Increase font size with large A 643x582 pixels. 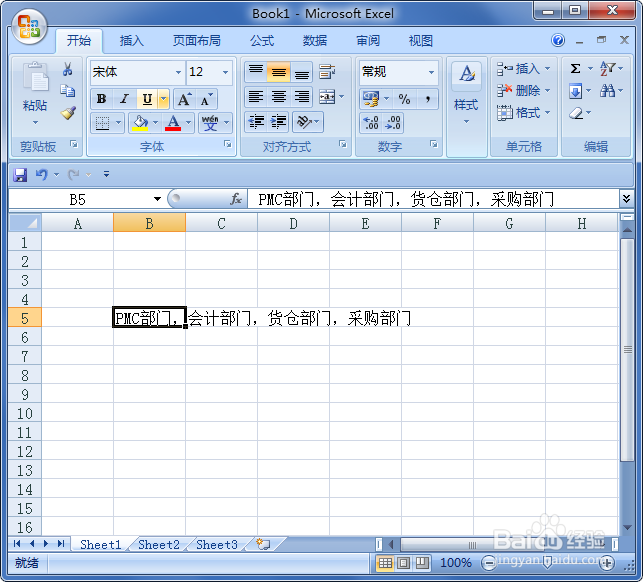coord(184,99)
